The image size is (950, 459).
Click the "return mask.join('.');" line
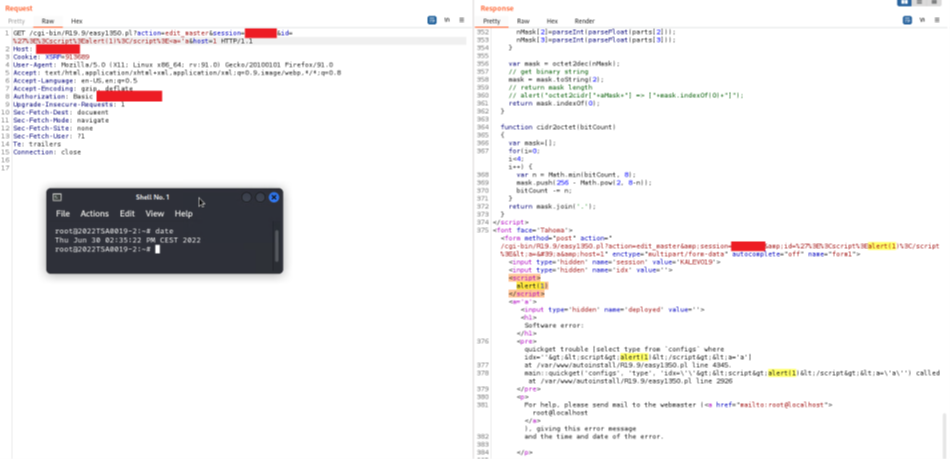click(x=552, y=206)
